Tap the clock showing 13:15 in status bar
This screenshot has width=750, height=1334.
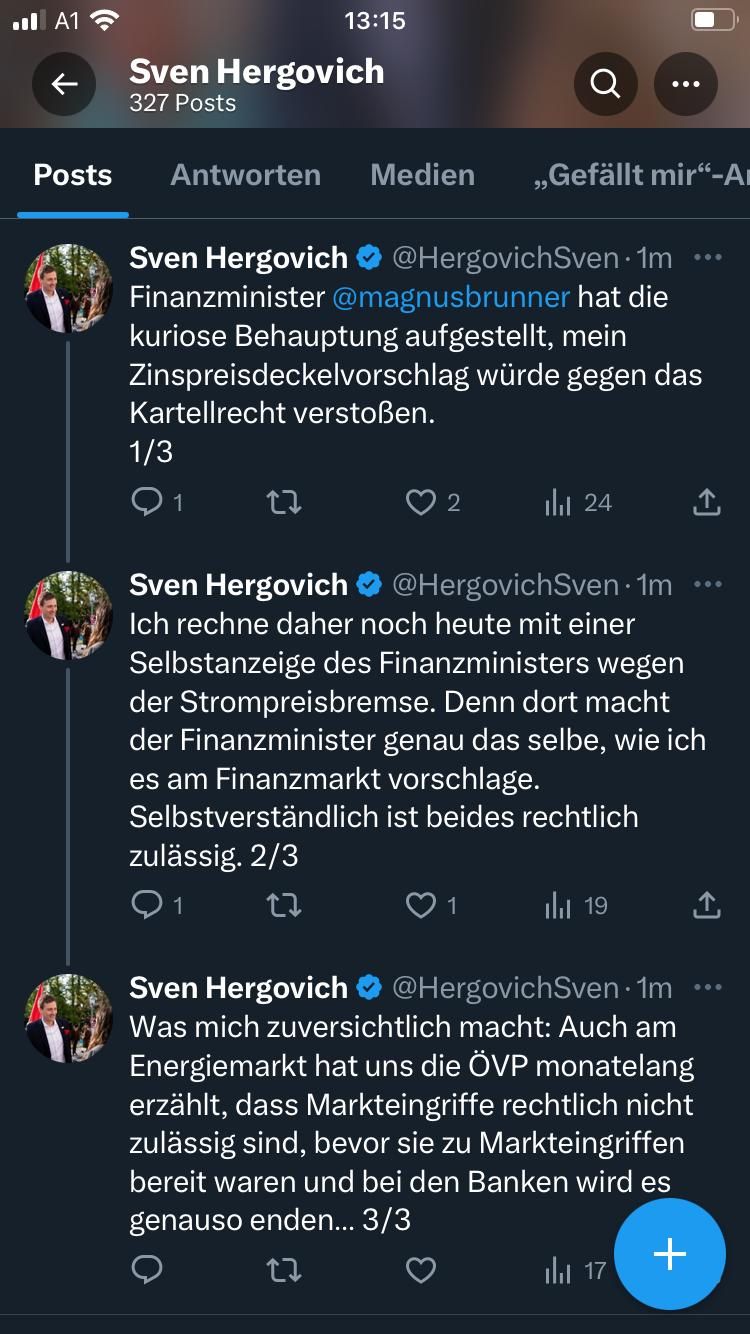coord(375,20)
